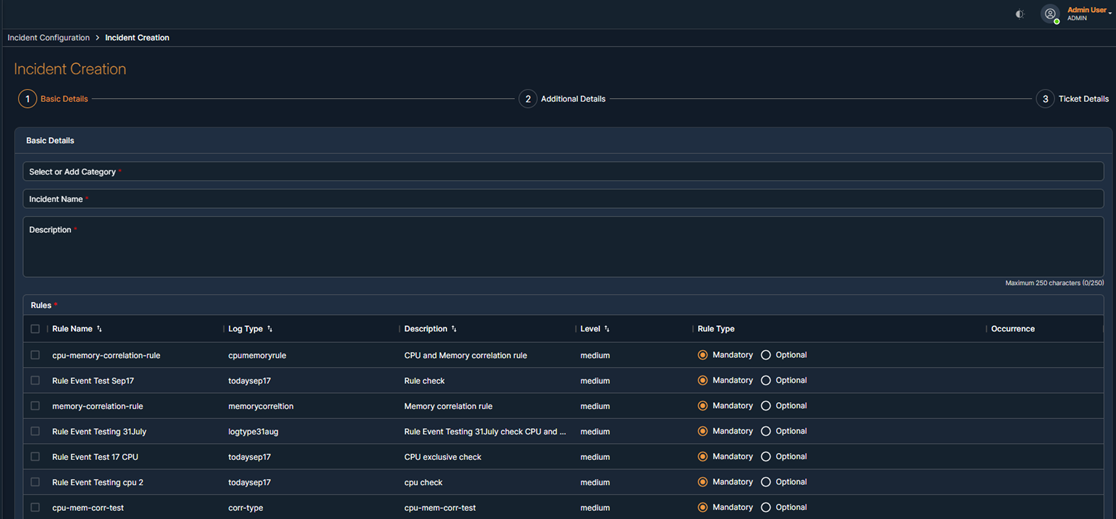
Task: Expand the Admin User account menu
Action: 1090,11
